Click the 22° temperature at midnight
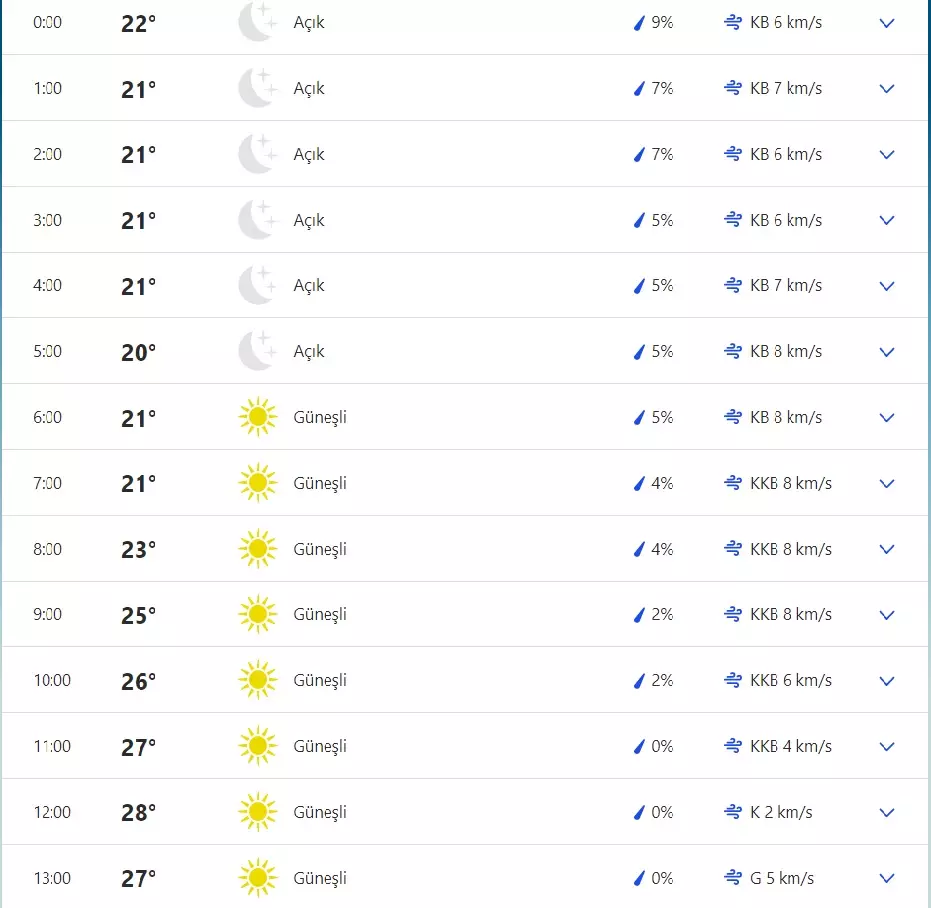Screen dimensions: 931x908 (139, 23)
